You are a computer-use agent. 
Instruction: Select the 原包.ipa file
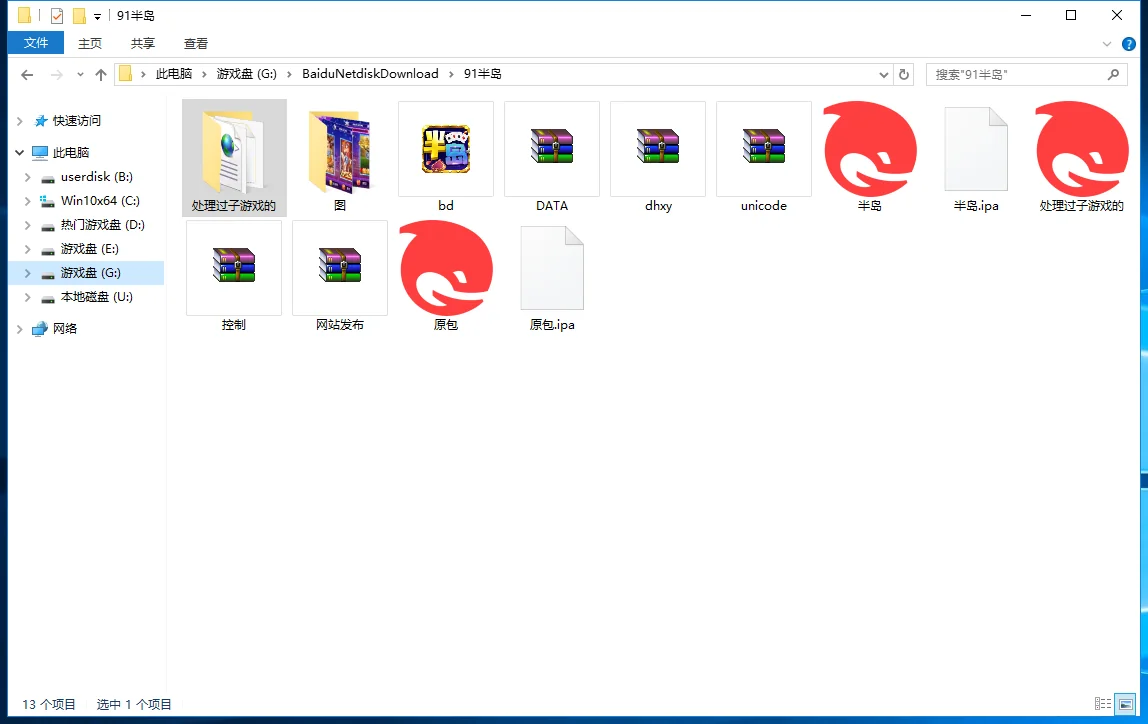coord(552,268)
